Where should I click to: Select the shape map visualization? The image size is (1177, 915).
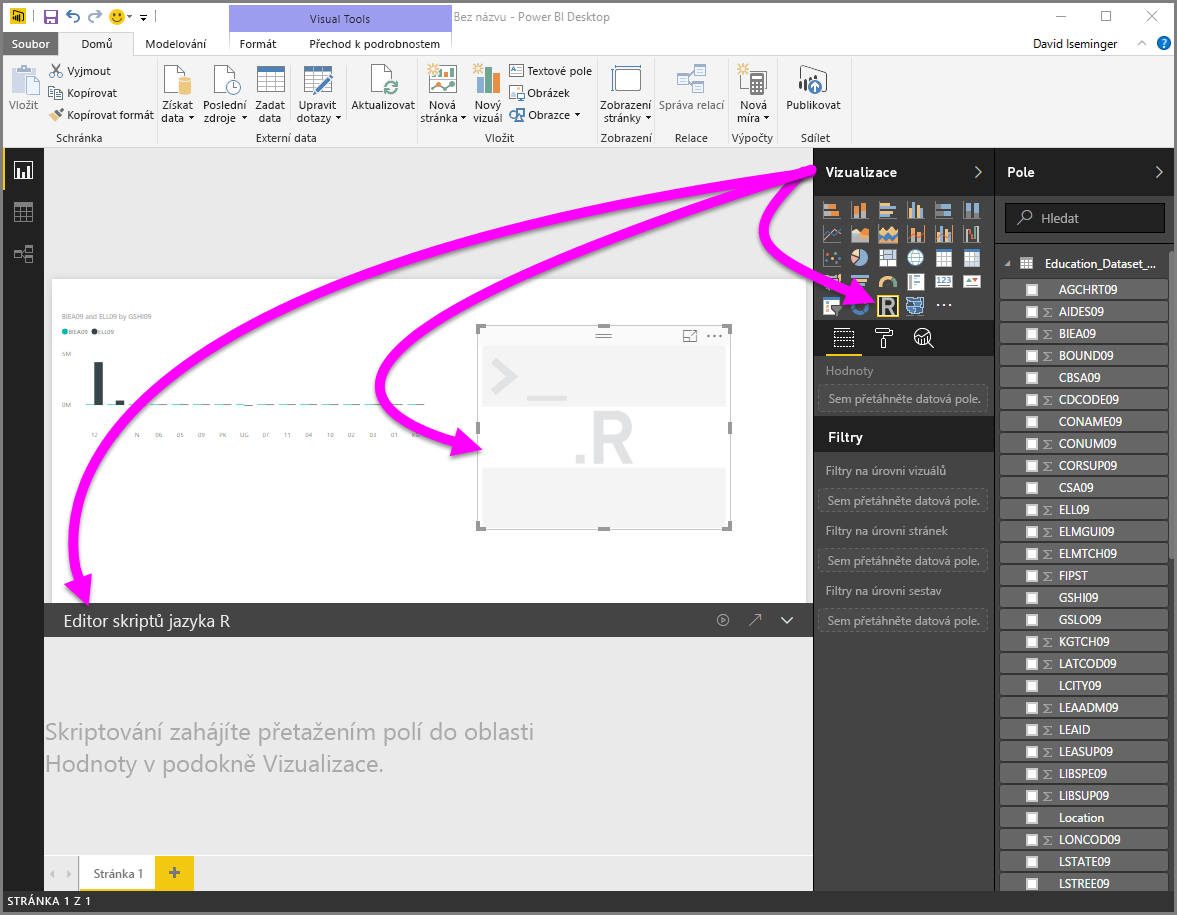[x=915, y=306]
